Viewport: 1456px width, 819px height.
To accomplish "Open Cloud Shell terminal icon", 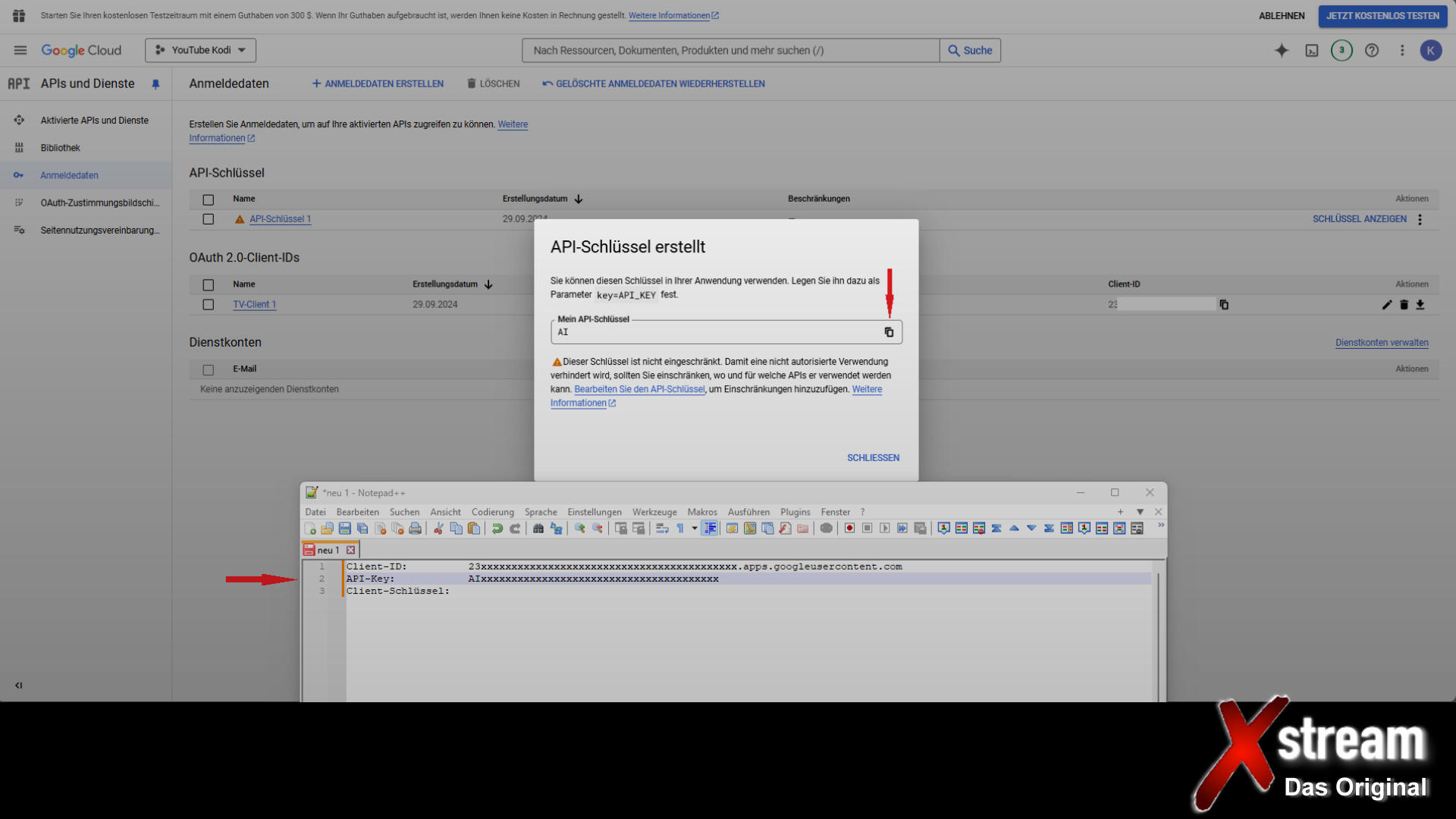I will coord(1312,50).
